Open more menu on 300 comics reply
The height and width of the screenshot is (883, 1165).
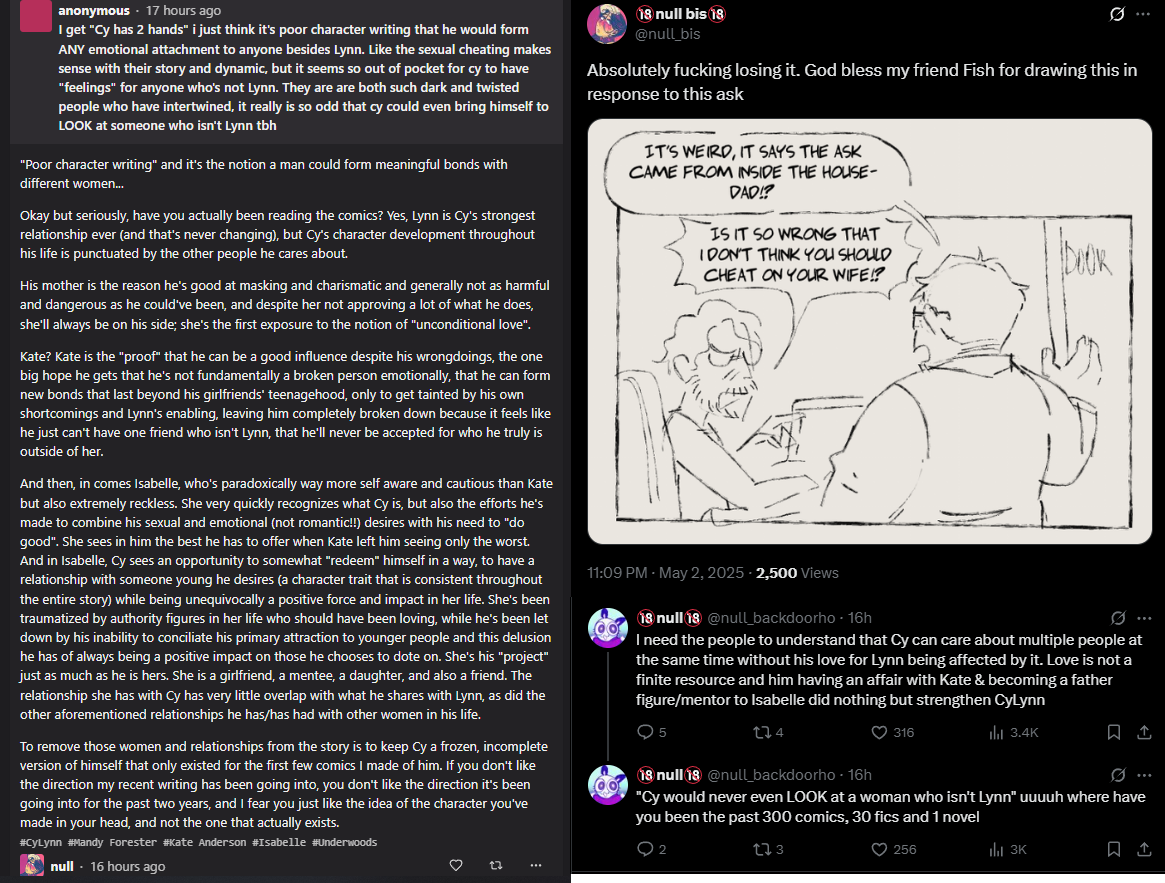(1144, 774)
